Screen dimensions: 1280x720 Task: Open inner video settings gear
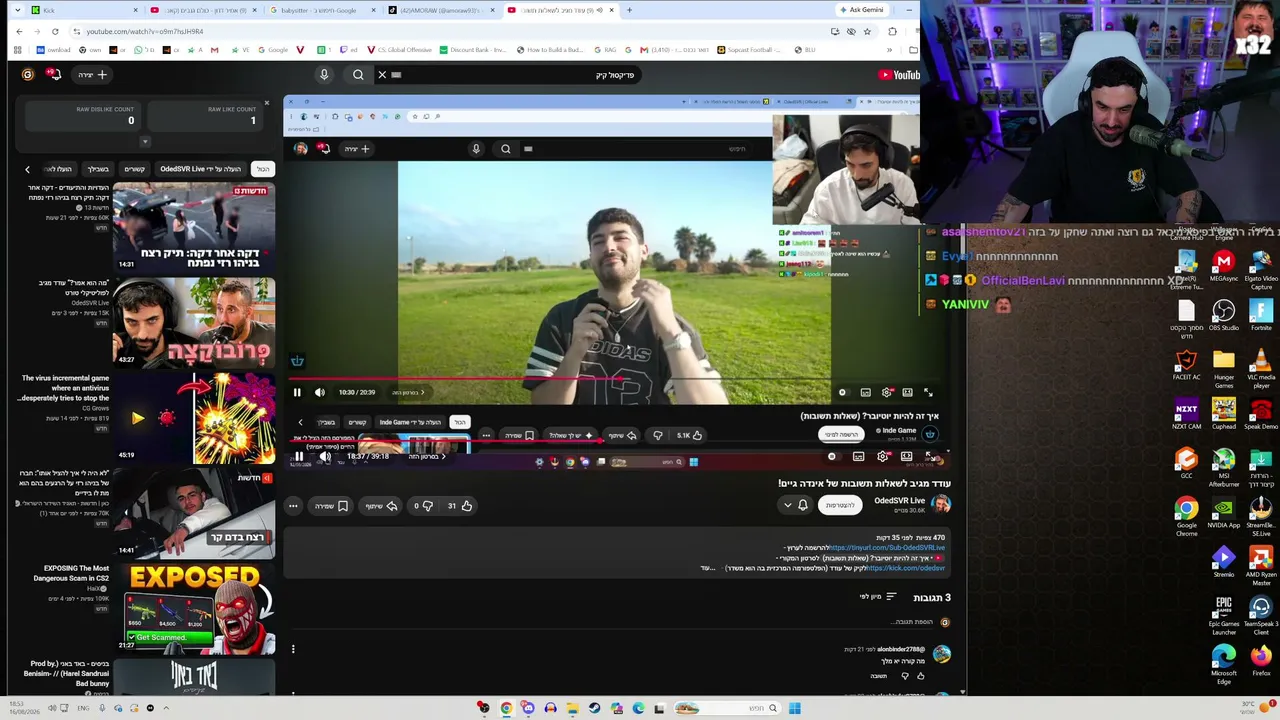[886, 393]
